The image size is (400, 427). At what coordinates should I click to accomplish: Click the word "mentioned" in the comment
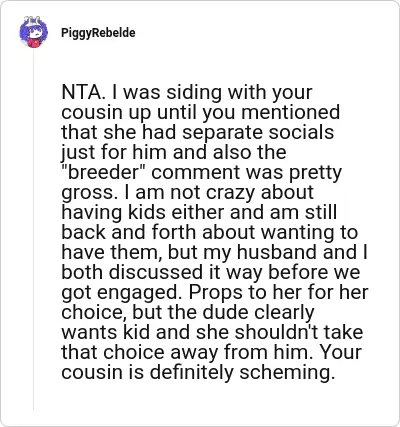point(290,112)
